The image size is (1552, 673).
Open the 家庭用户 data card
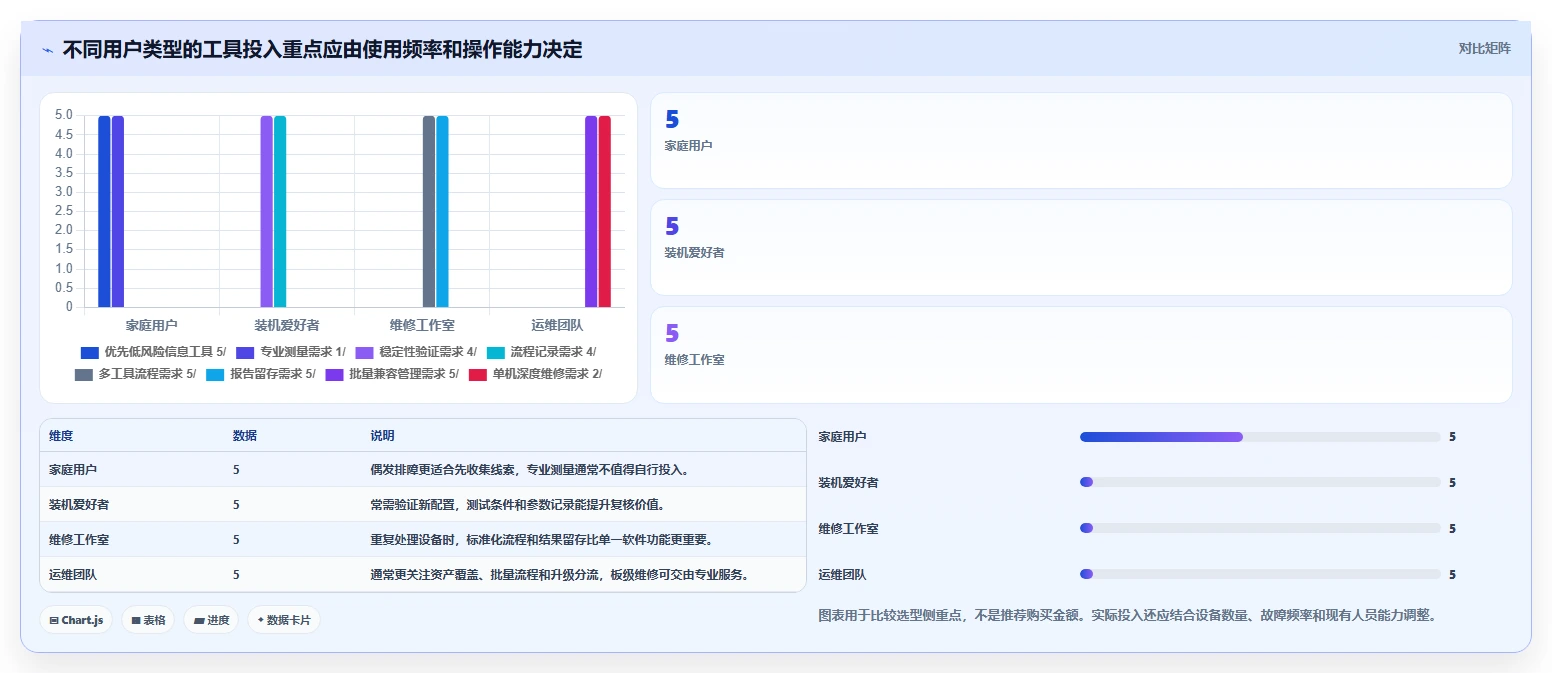point(1081,140)
